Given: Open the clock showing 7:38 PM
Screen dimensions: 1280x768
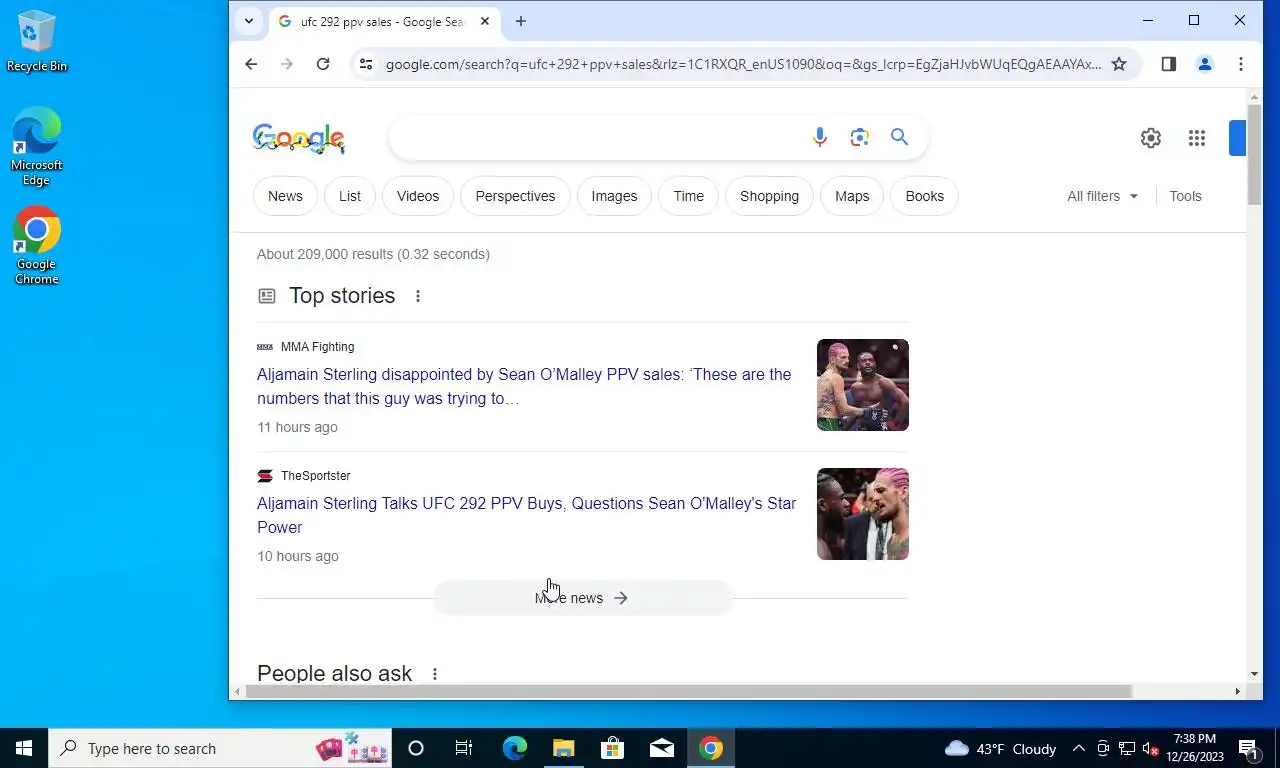Looking at the screenshot, I should pyautogui.click(x=1196, y=748).
